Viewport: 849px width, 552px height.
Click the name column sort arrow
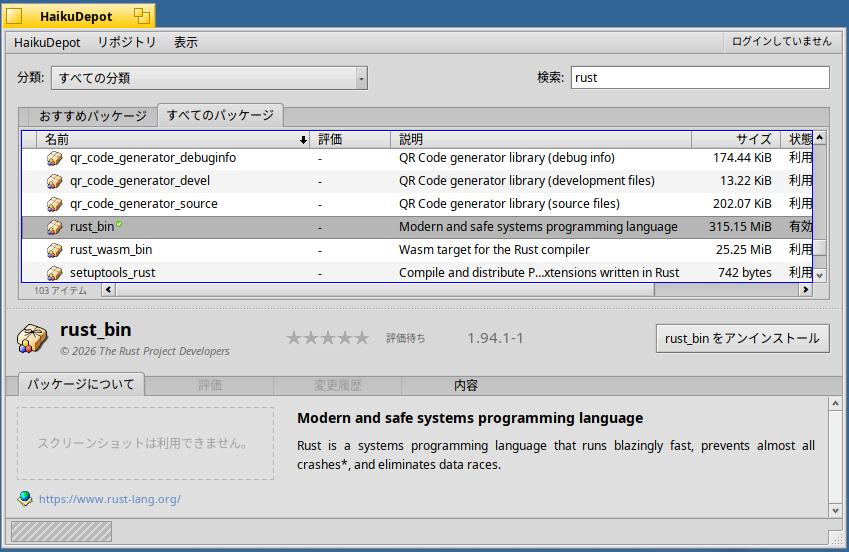point(303,140)
